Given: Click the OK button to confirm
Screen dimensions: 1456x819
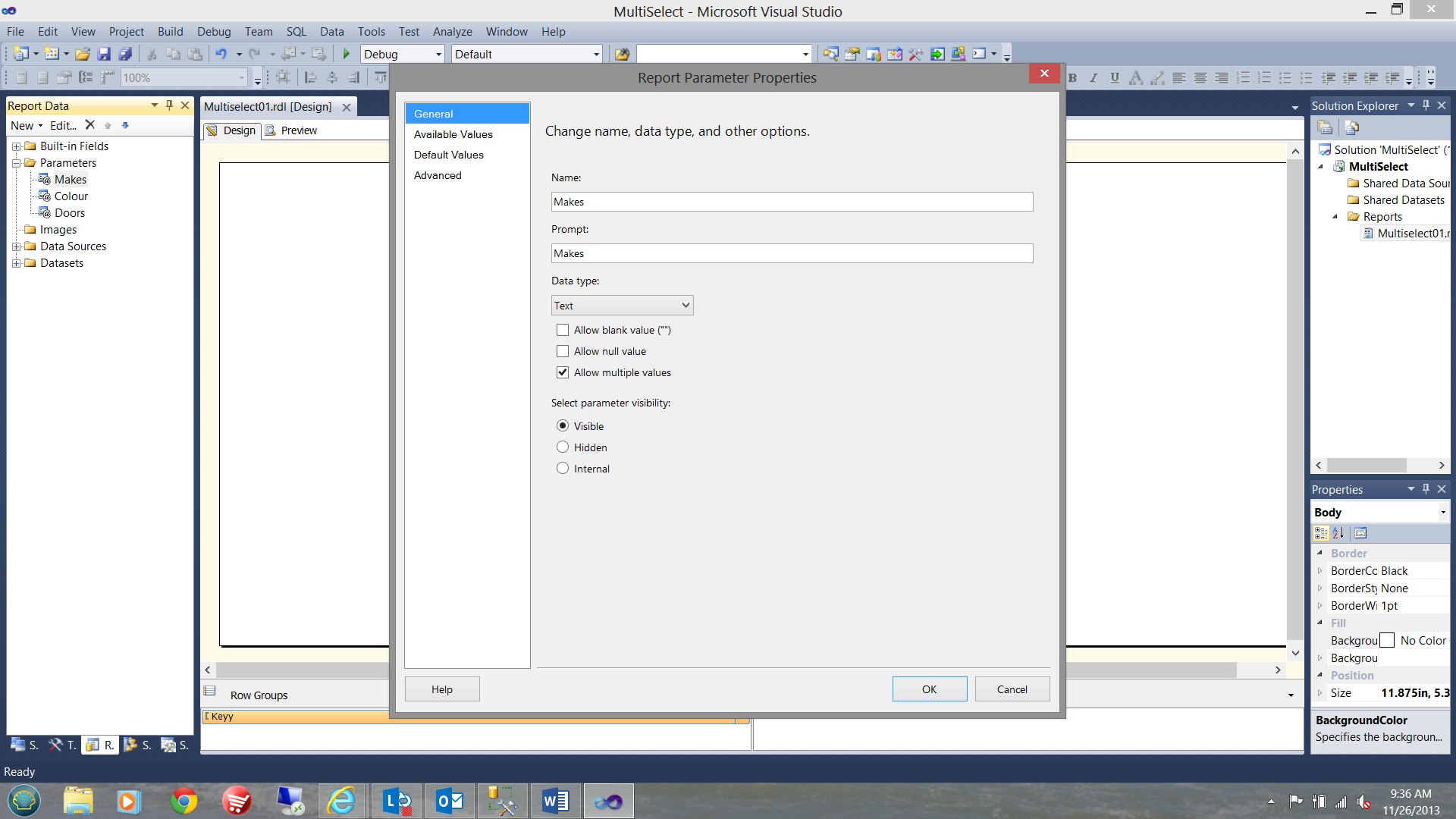Looking at the screenshot, I should point(929,689).
